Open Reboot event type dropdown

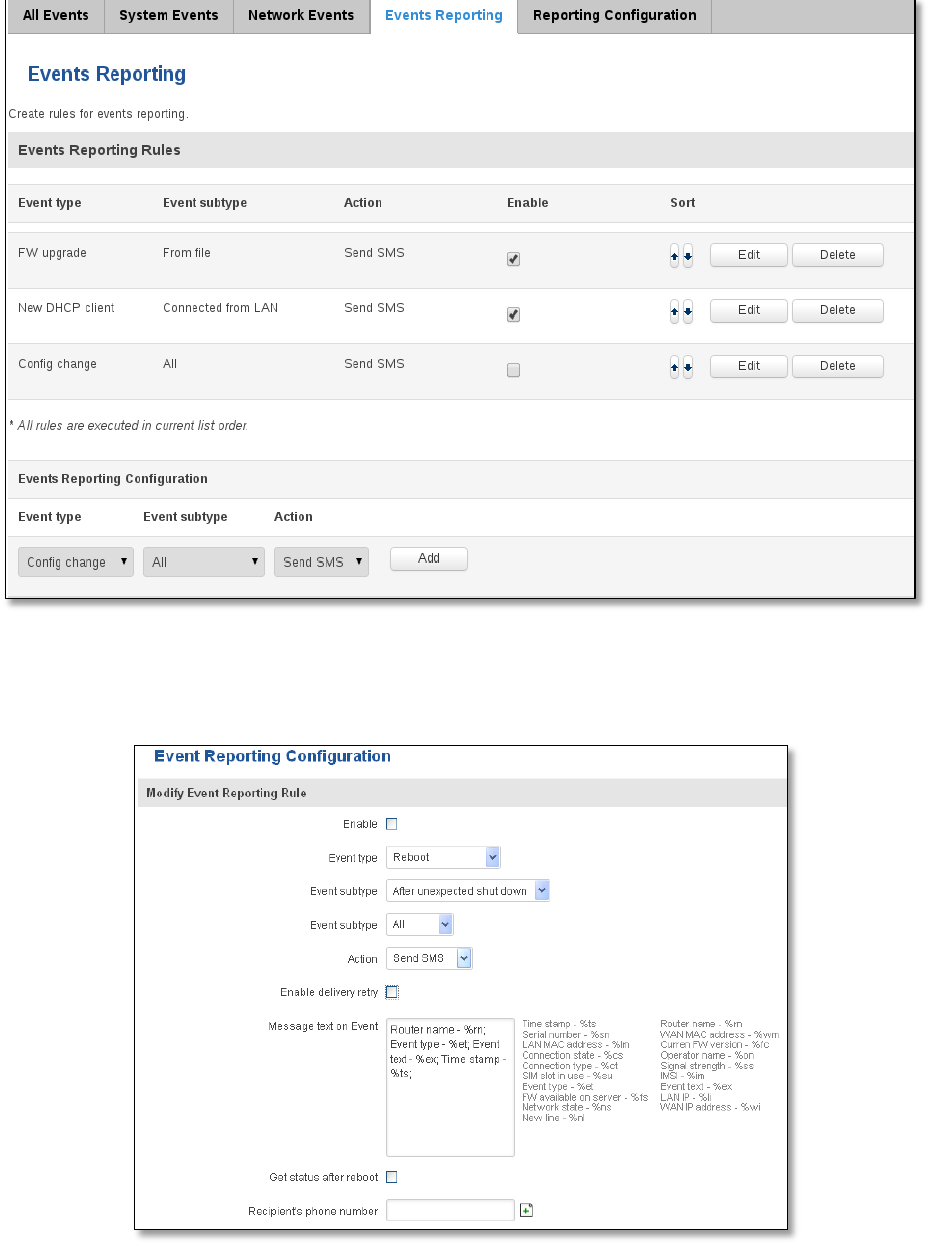pos(443,857)
